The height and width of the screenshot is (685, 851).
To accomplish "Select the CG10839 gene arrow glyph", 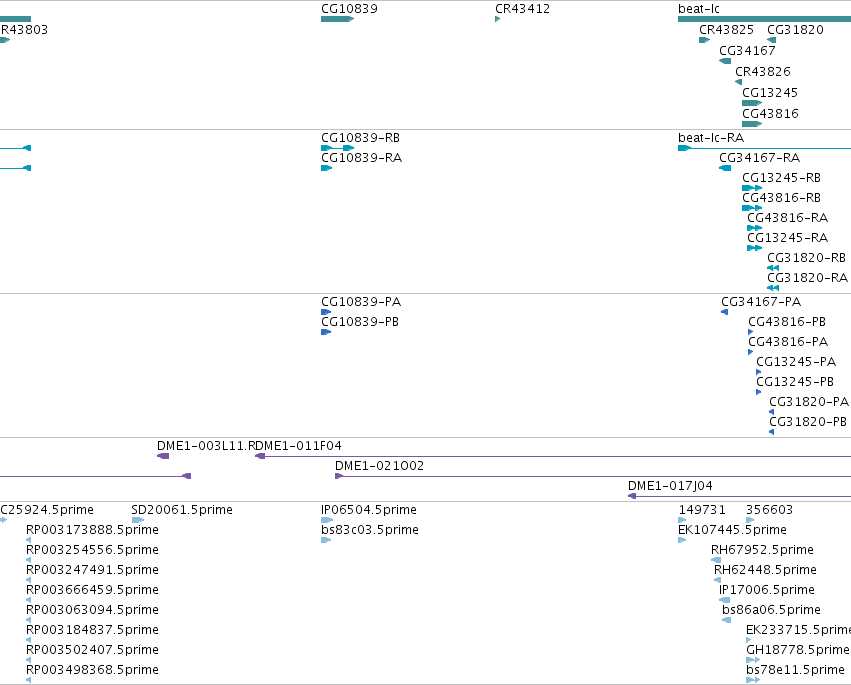I will (x=337, y=19).
